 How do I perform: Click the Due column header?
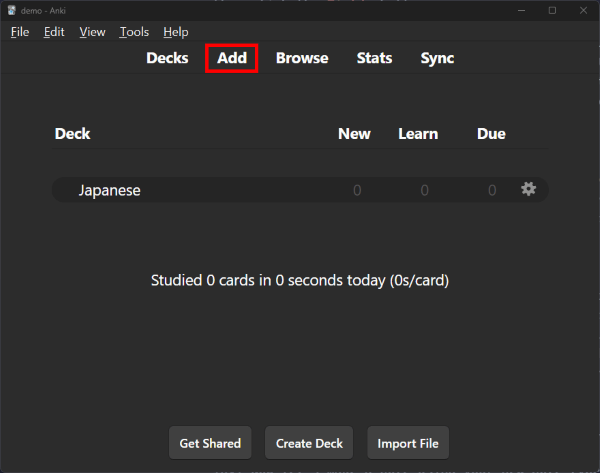491,134
